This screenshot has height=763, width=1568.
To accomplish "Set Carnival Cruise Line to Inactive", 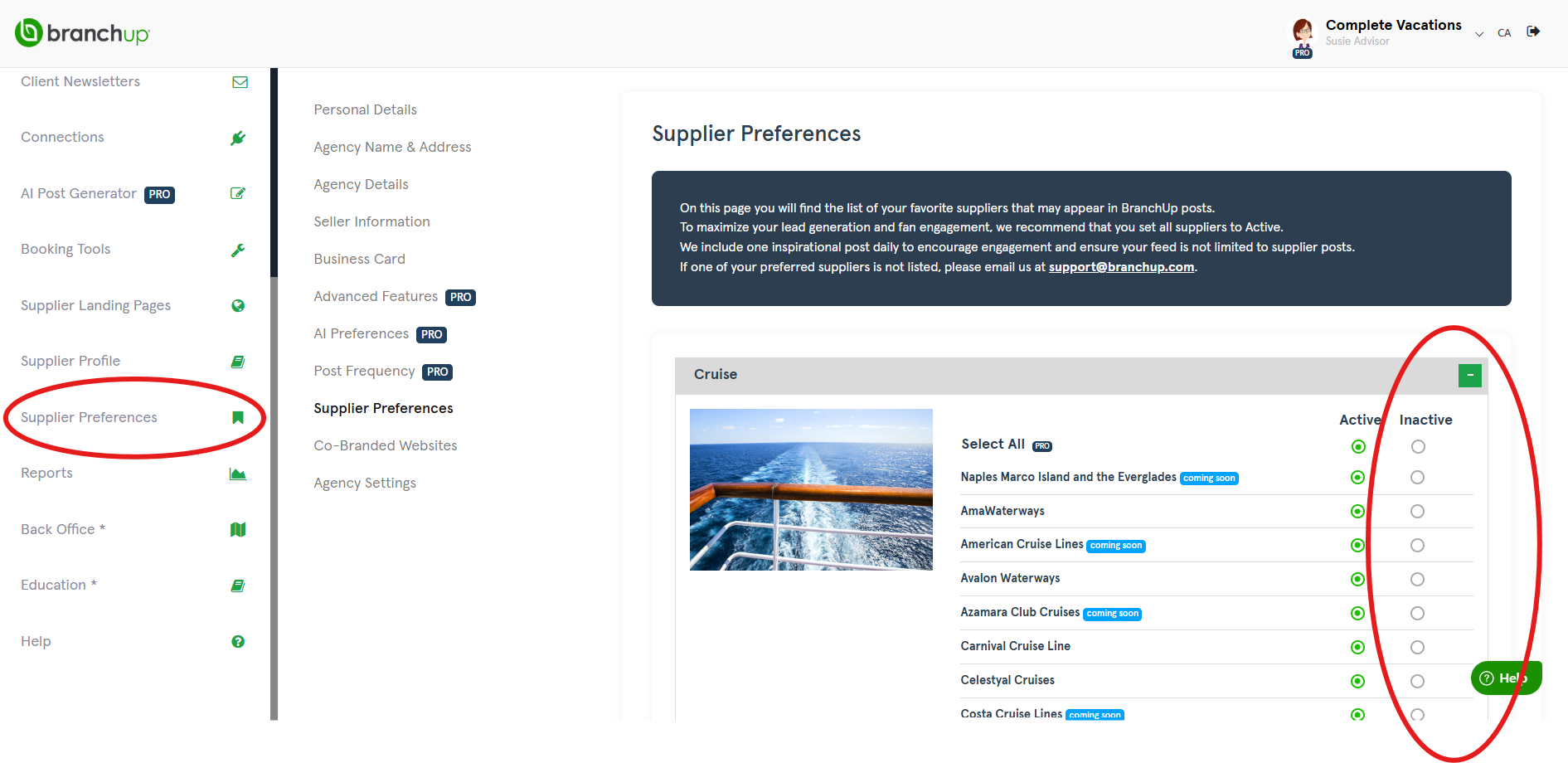I will pyautogui.click(x=1417, y=648).
